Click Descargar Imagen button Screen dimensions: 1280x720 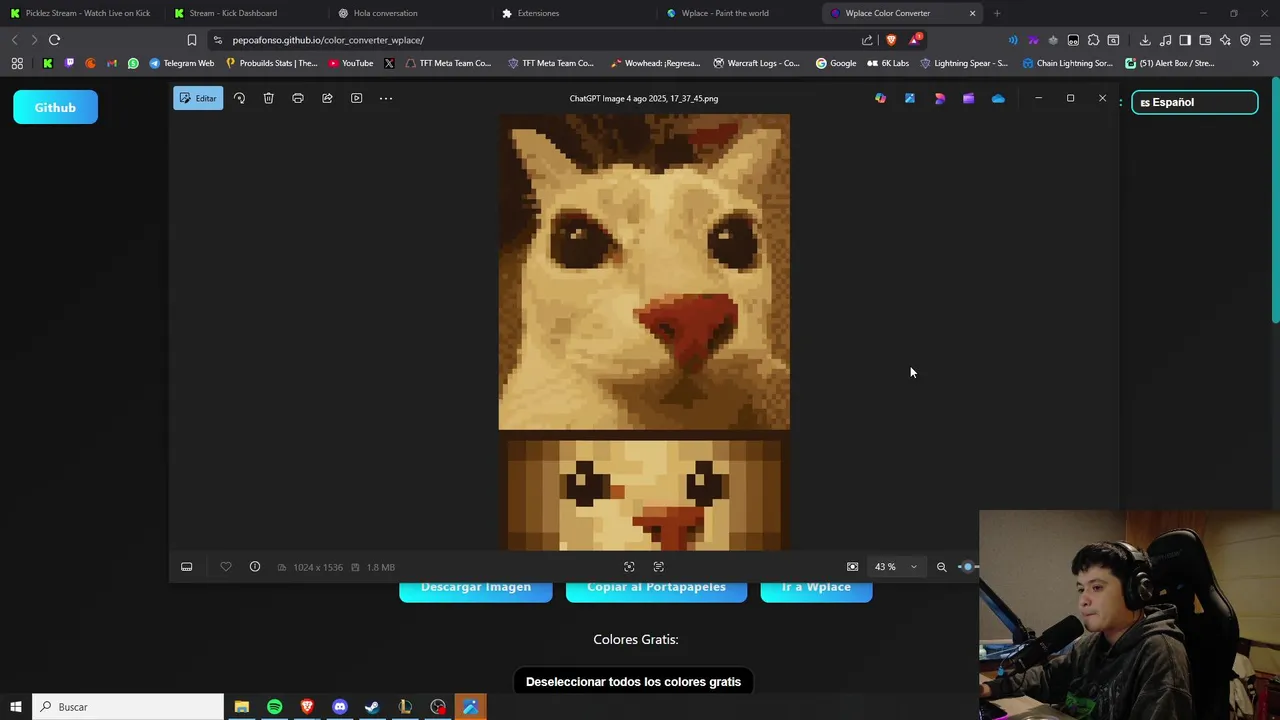click(476, 589)
